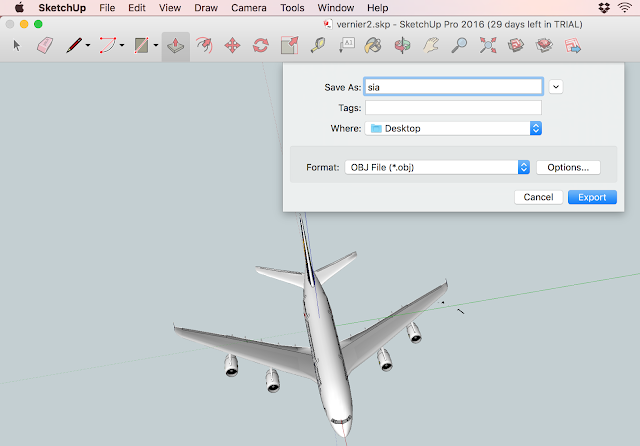Viewport: 640px width, 446px height.
Task: Open the Extension Warehouse icon
Action: click(x=544, y=45)
